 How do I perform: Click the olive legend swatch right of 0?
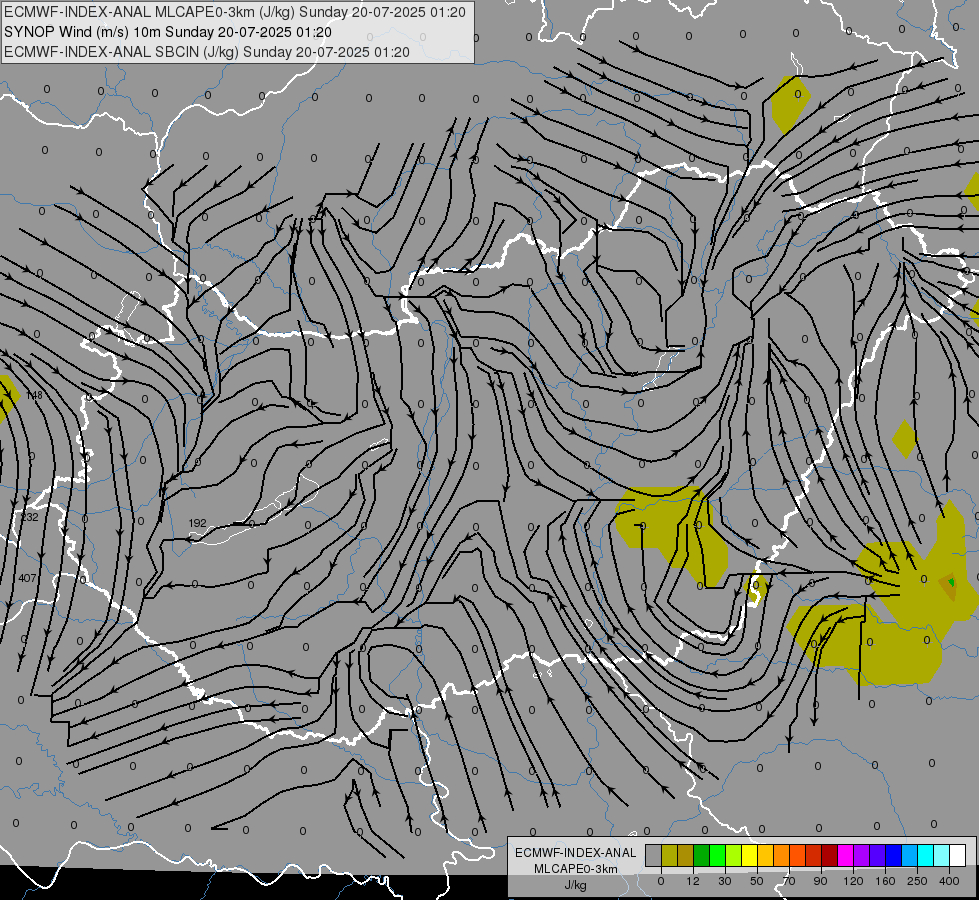670,855
